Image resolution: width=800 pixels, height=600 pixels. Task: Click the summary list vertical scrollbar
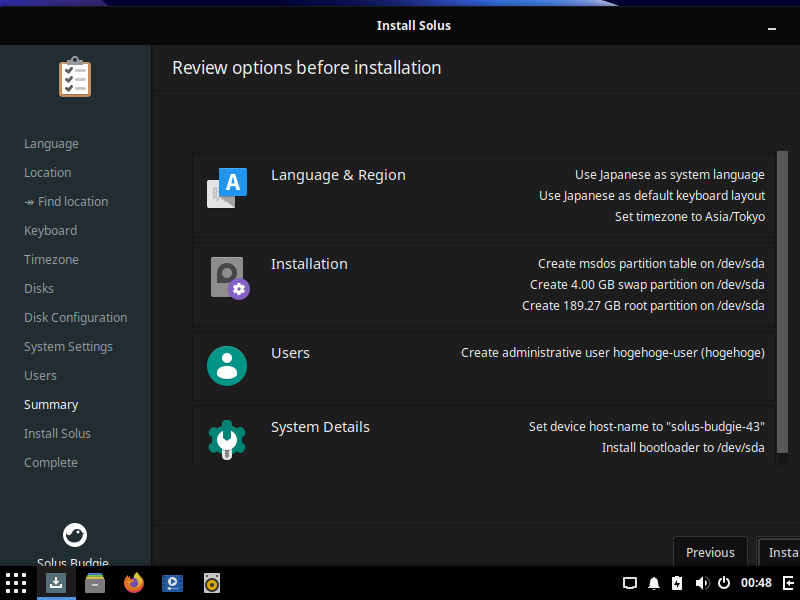pyautogui.click(x=782, y=302)
